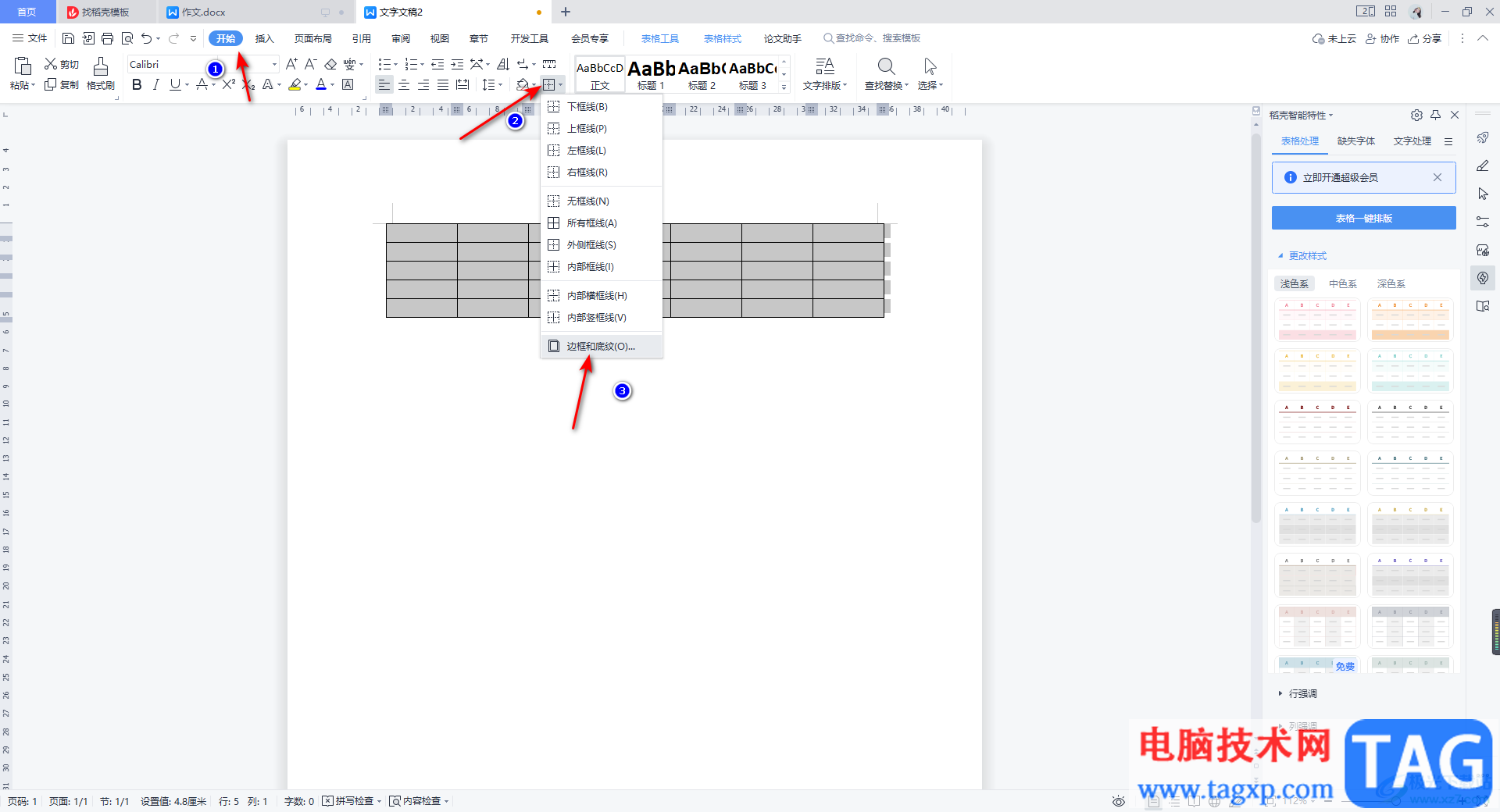The height and width of the screenshot is (812, 1500).
Task: Toggle left paragraph alignment
Action: coord(384,84)
